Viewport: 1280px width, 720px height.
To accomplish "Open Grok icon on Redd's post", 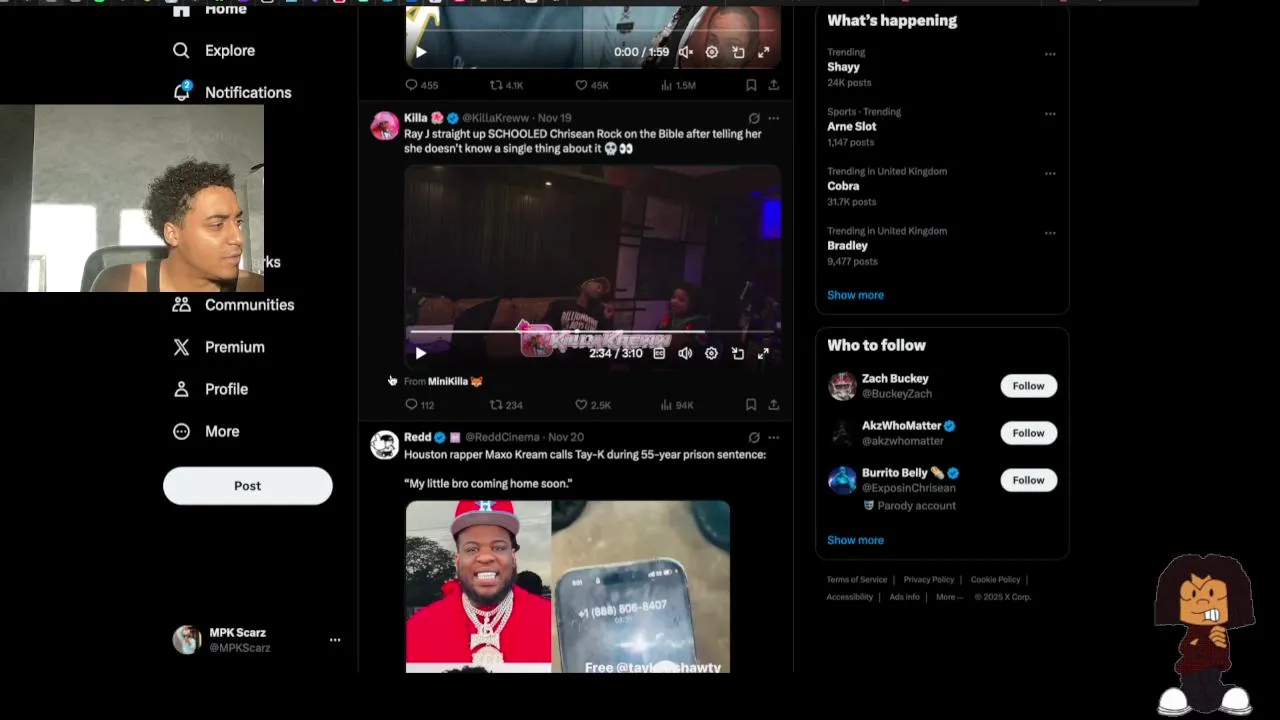I will click(x=754, y=437).
